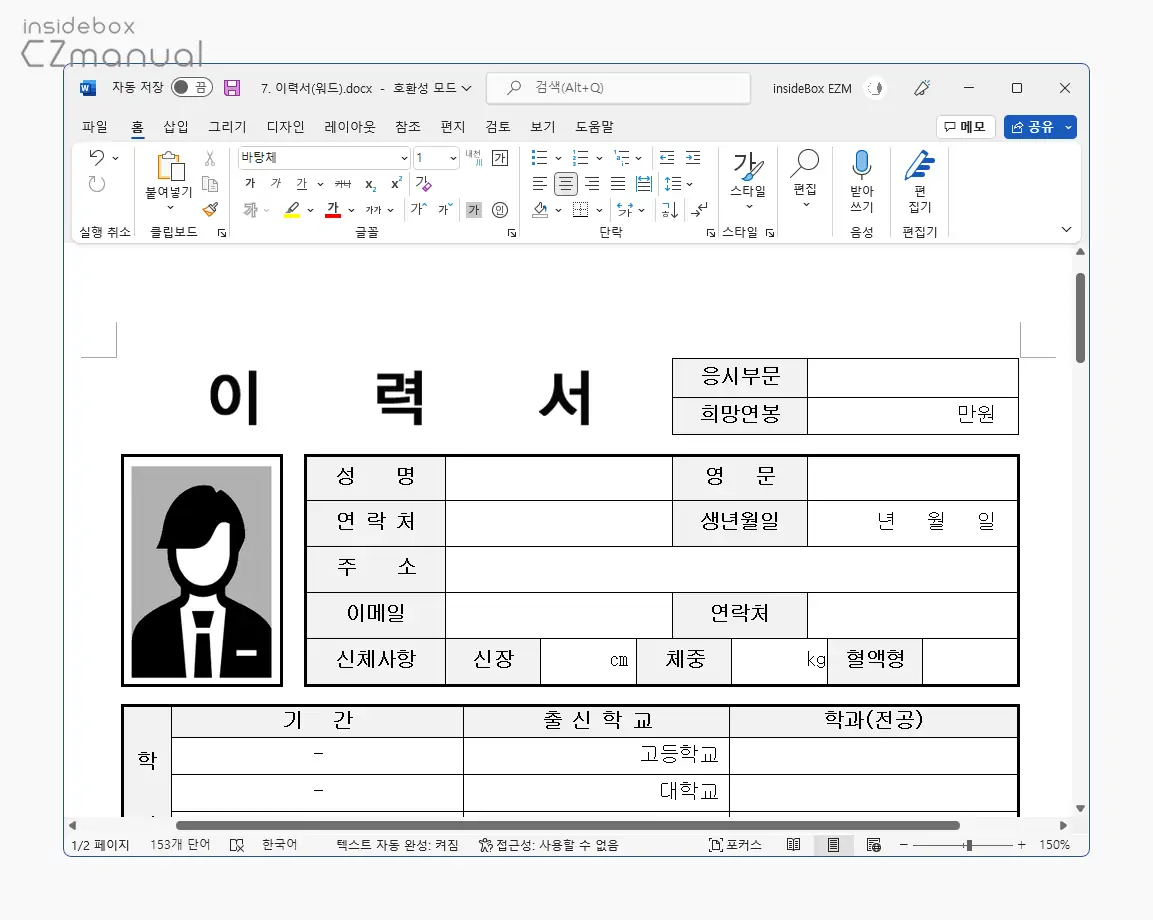Click the zoom slider handle

[969, 846]
